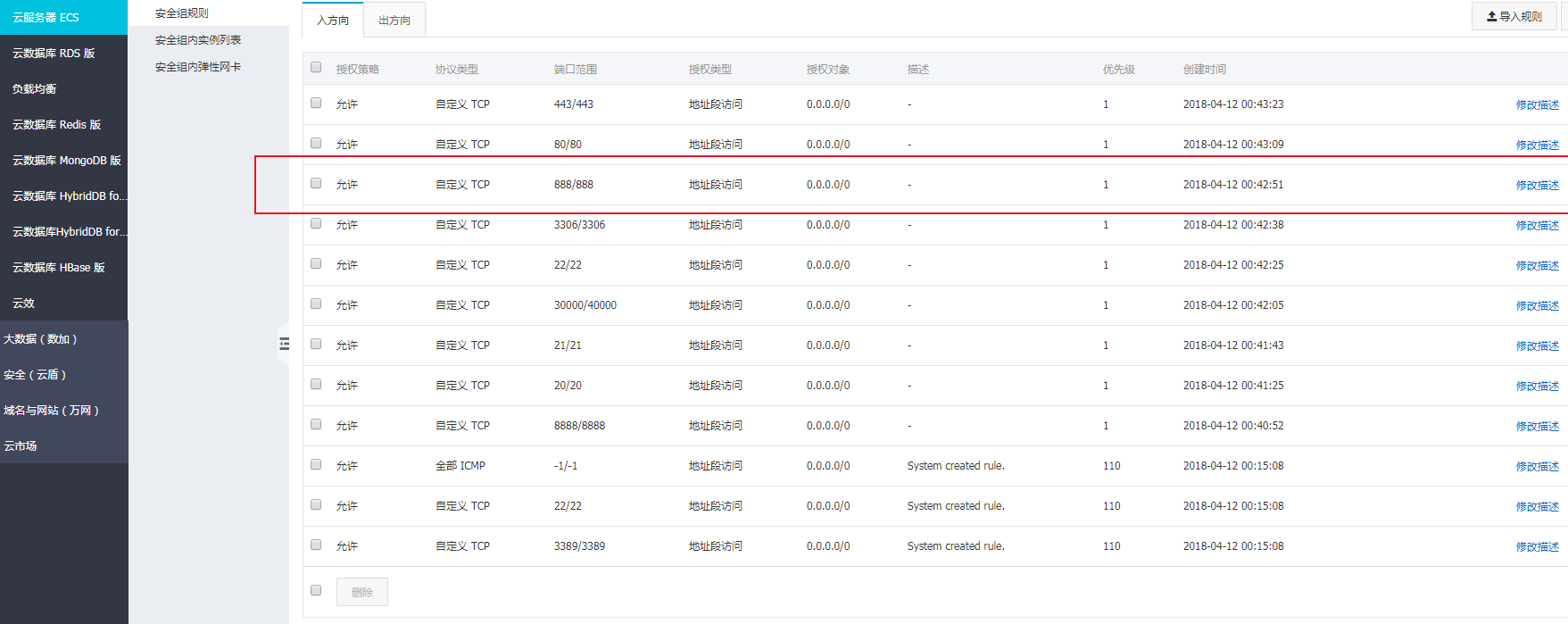The height and width of the screenshot is (624, 1568).
Task: Tick the 全部 ICMP rule checkbox
Action: (x=316, y=465)
